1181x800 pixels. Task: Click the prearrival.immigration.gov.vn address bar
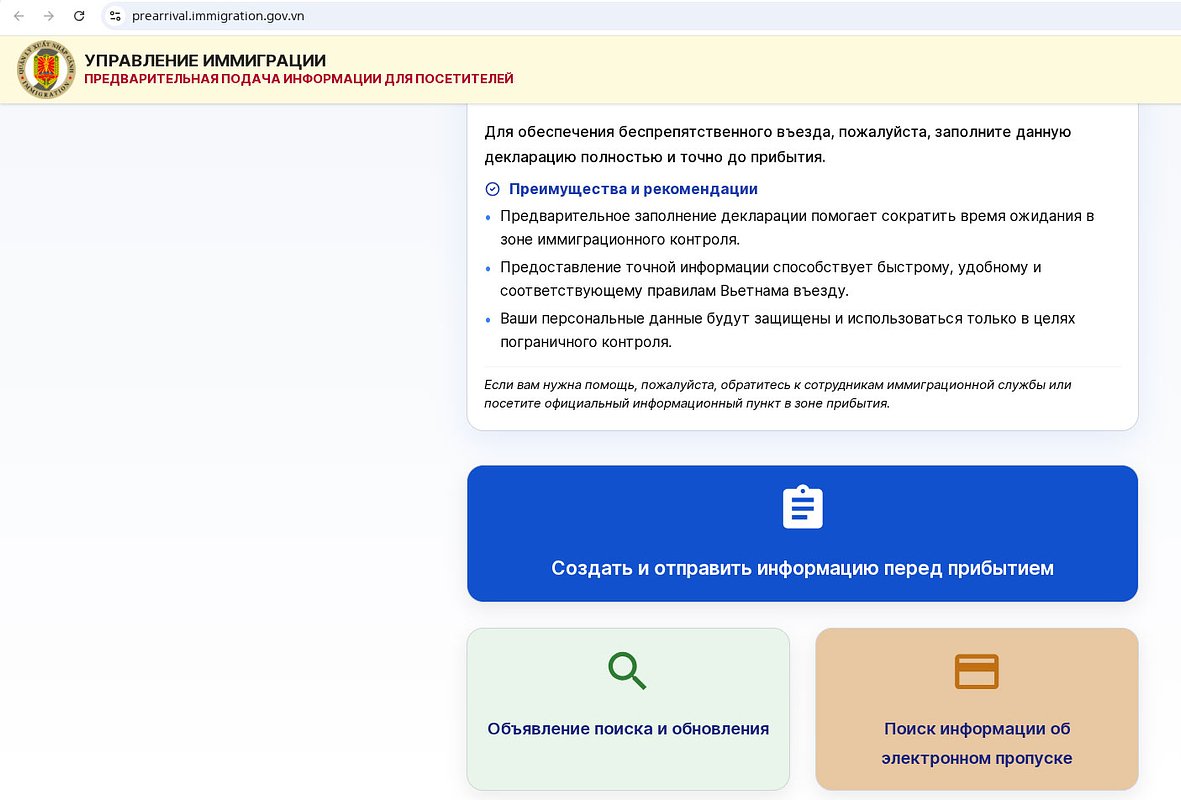pyautogui.click(x=640, y=16)
